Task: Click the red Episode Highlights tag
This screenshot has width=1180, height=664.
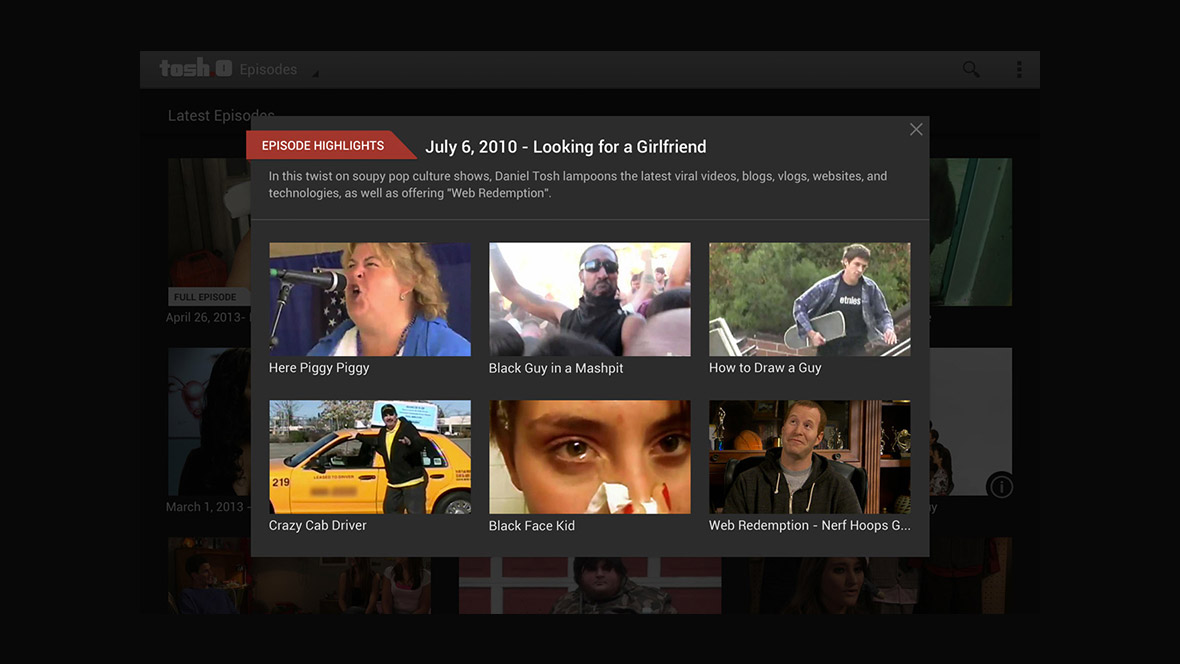Action: pos(323,146)
